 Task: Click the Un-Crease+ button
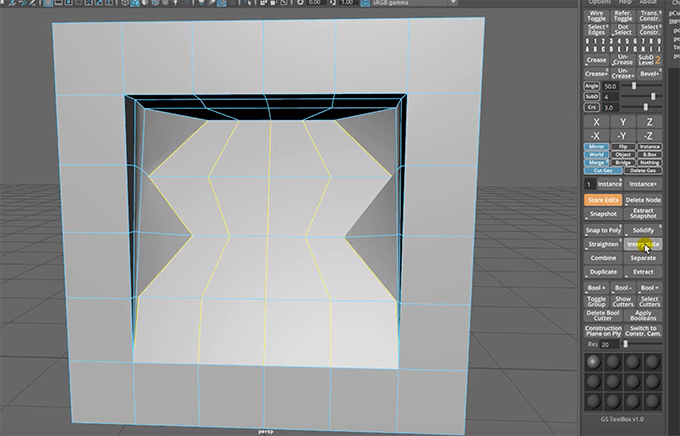pyautogui.click(x=623, y=74)
